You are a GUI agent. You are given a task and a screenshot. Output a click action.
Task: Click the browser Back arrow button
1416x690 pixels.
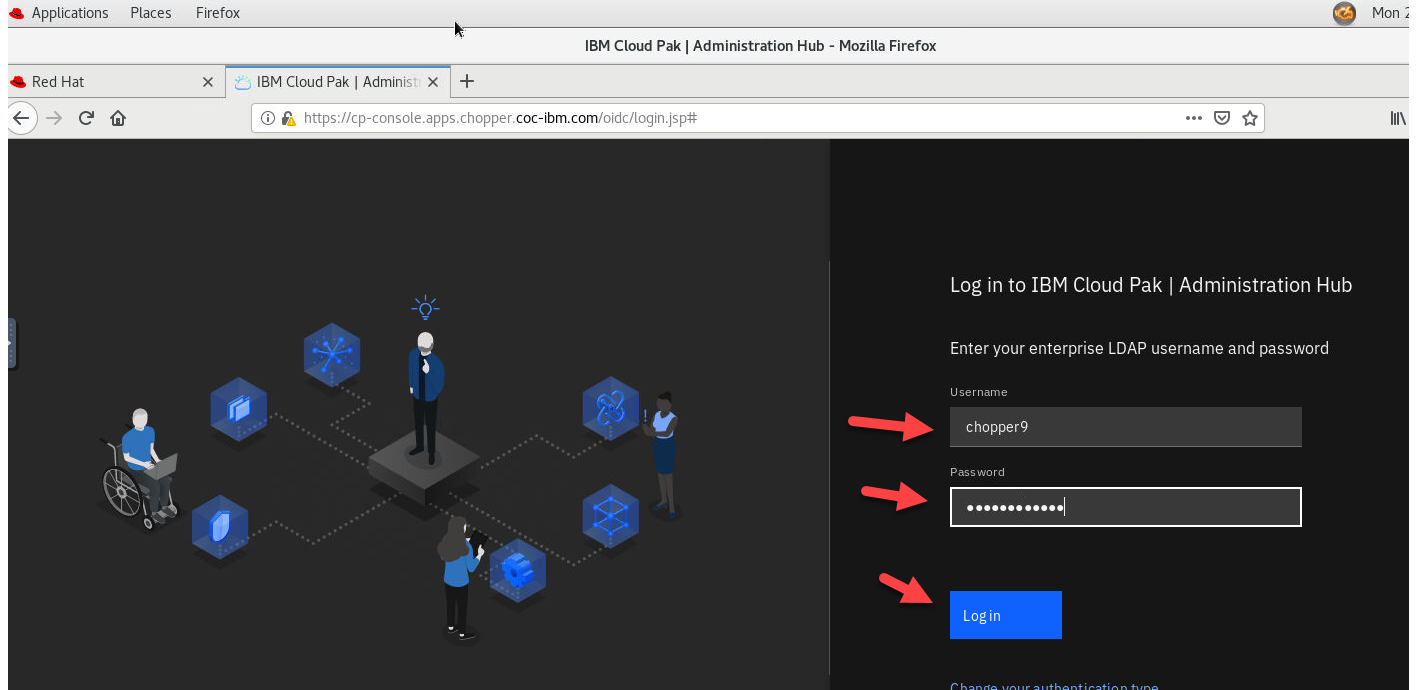[x=22, y=118]
